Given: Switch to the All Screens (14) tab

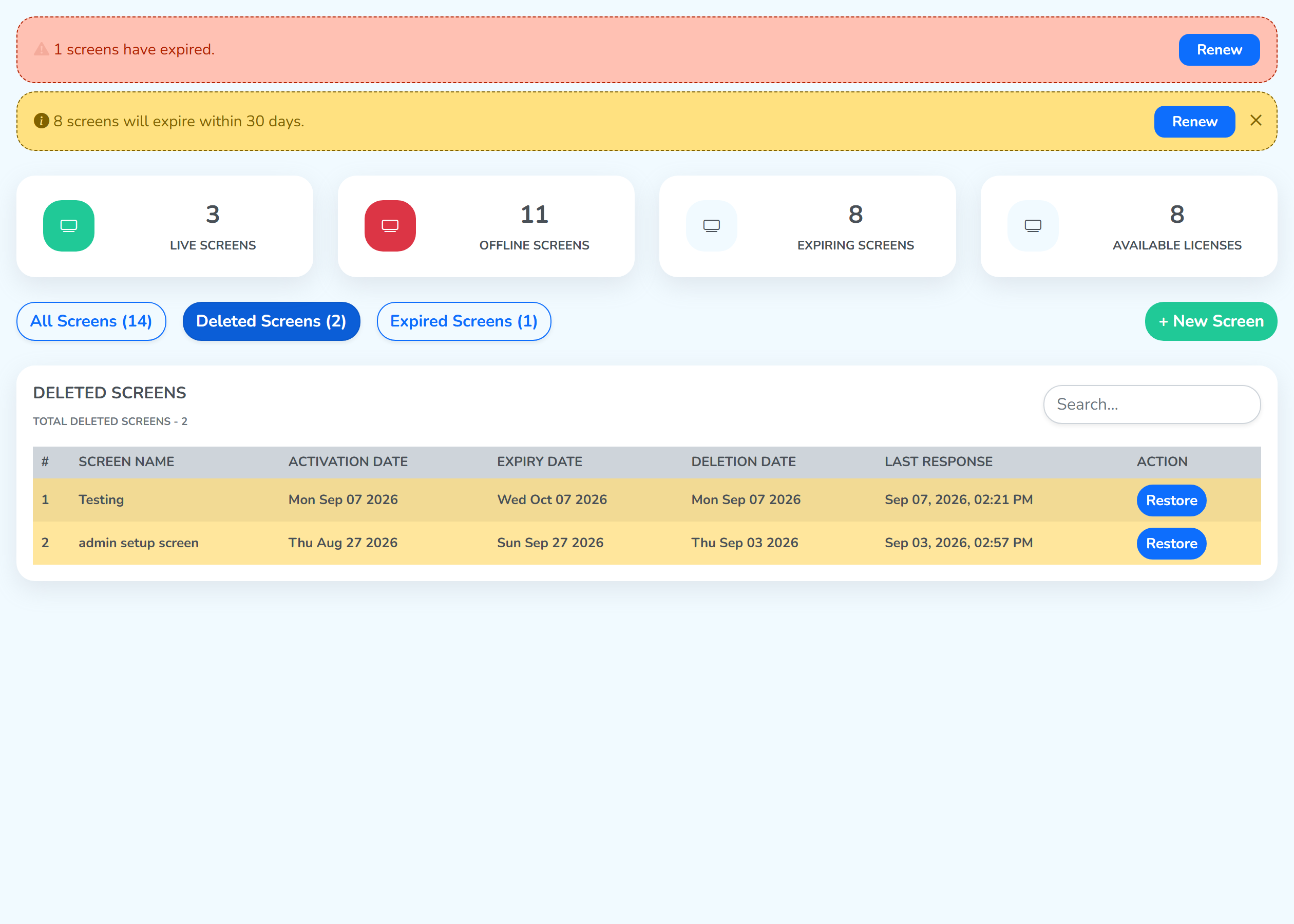Looking at the screenshot, I should coord(91,321).
